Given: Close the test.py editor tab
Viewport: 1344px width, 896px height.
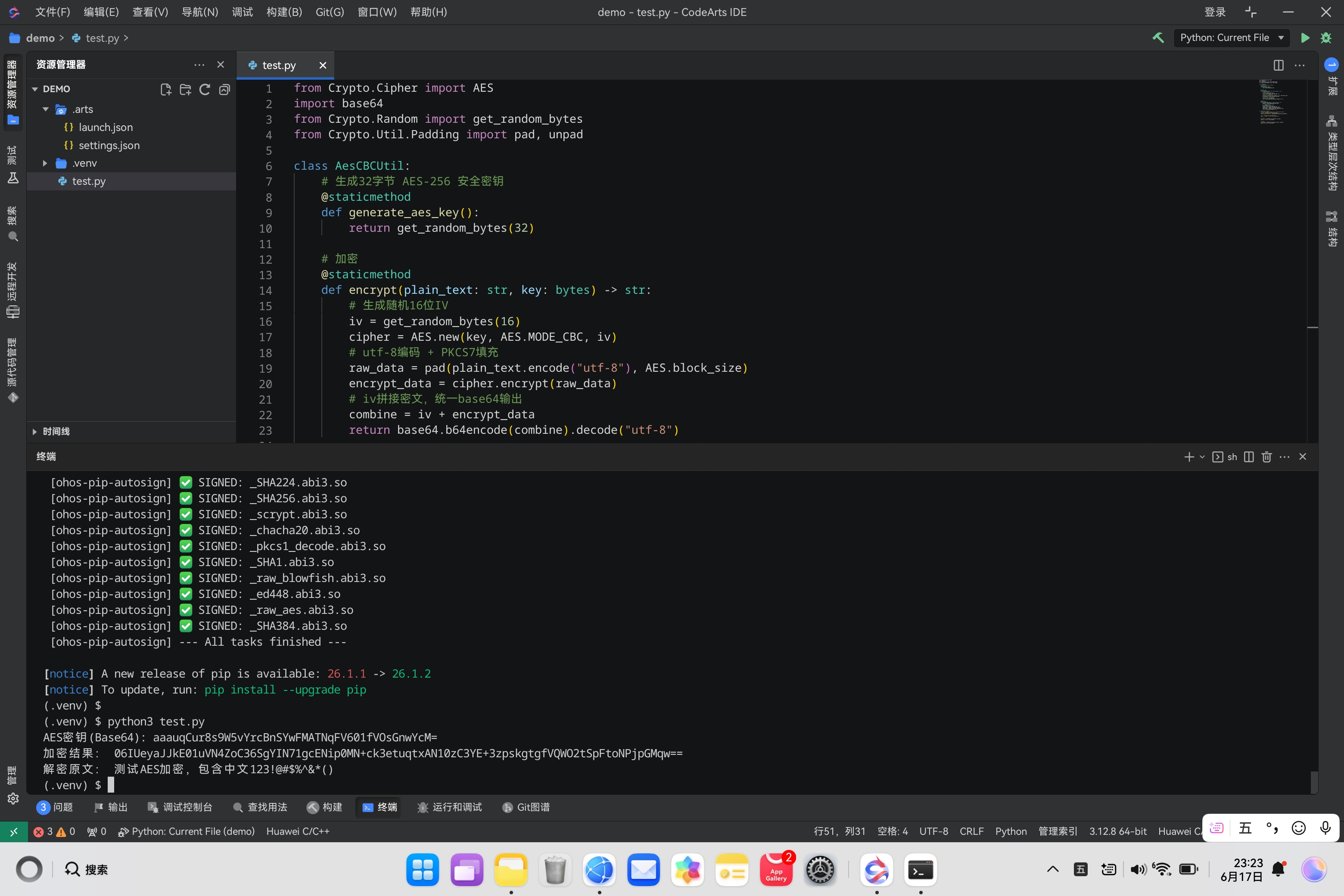Looking at the screenshot, I should point(323,65).
